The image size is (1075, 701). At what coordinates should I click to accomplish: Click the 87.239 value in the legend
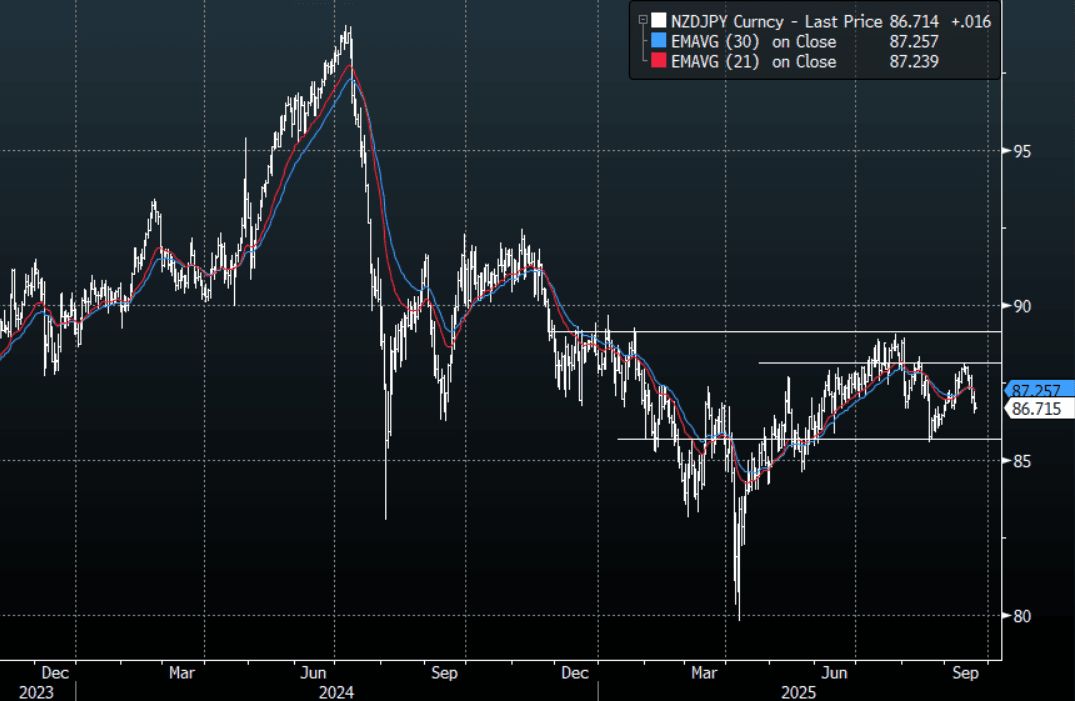click(914, 62)
